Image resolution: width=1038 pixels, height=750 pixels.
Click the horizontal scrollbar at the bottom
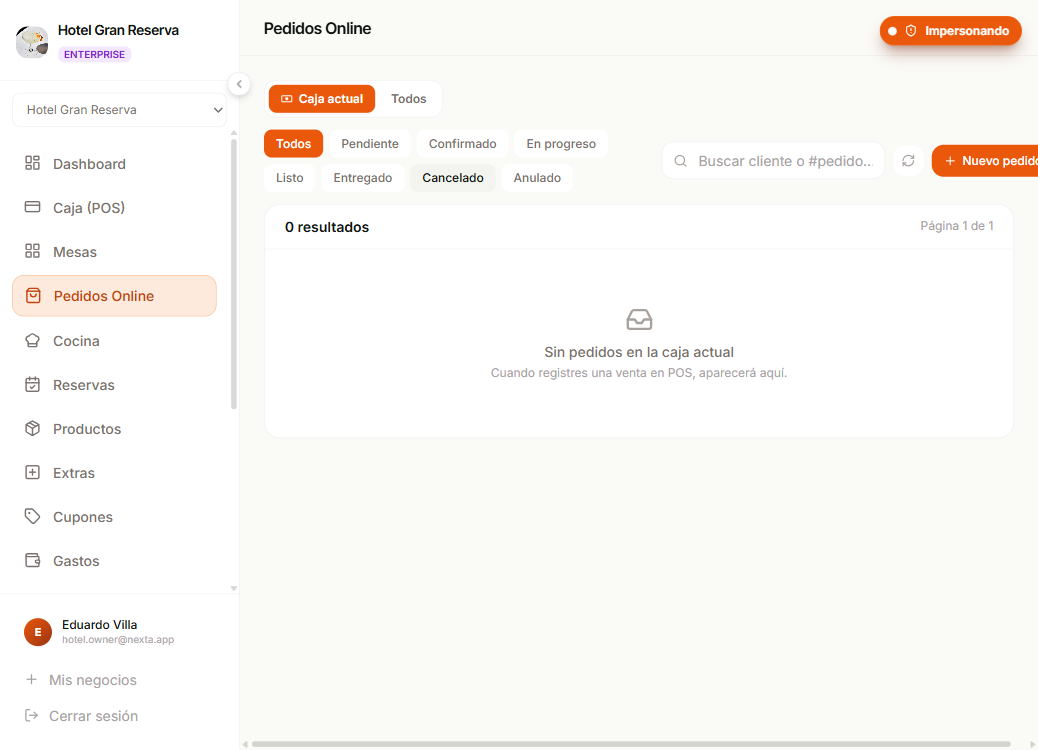[x=632, y=744]
